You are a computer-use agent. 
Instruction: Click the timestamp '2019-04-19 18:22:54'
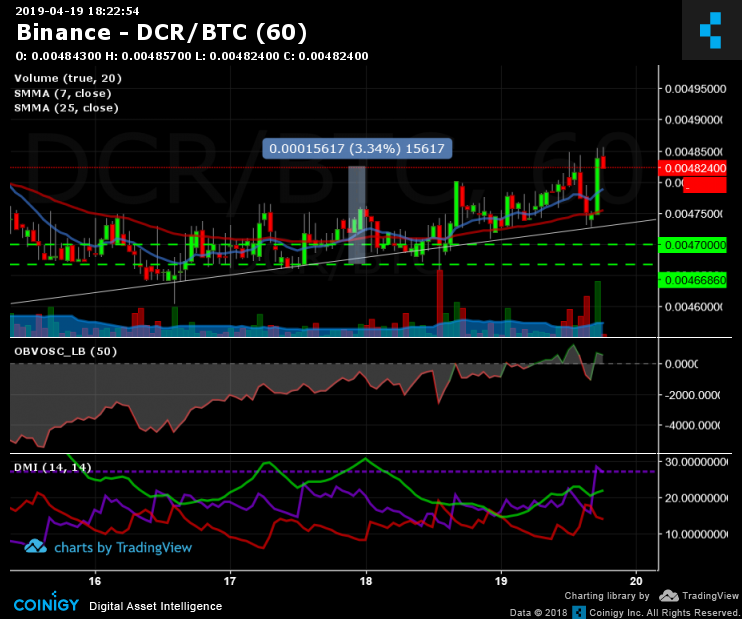tap(77, 10)
